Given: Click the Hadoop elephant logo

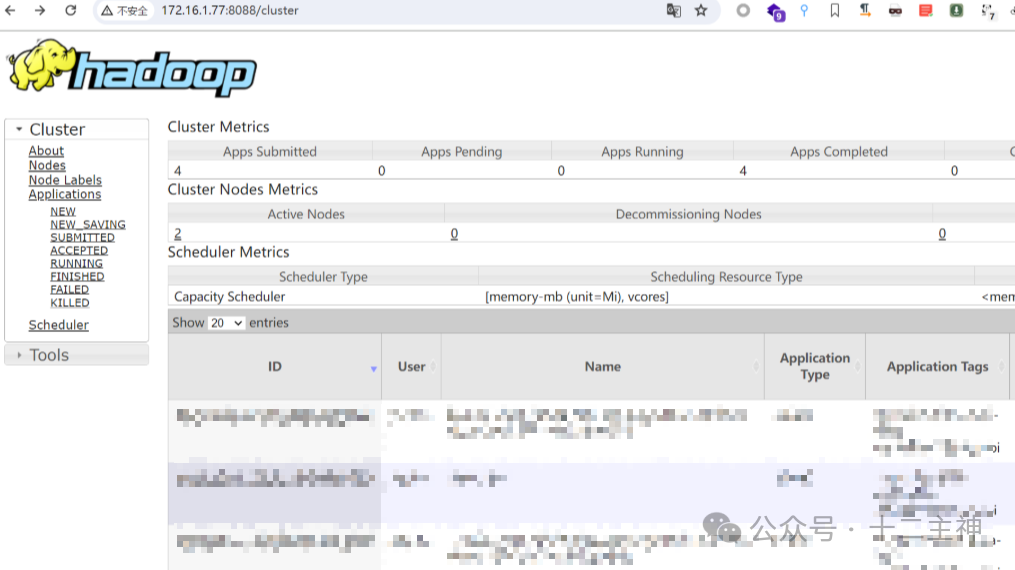Looking at the screenshot, I should pos(132,69).
